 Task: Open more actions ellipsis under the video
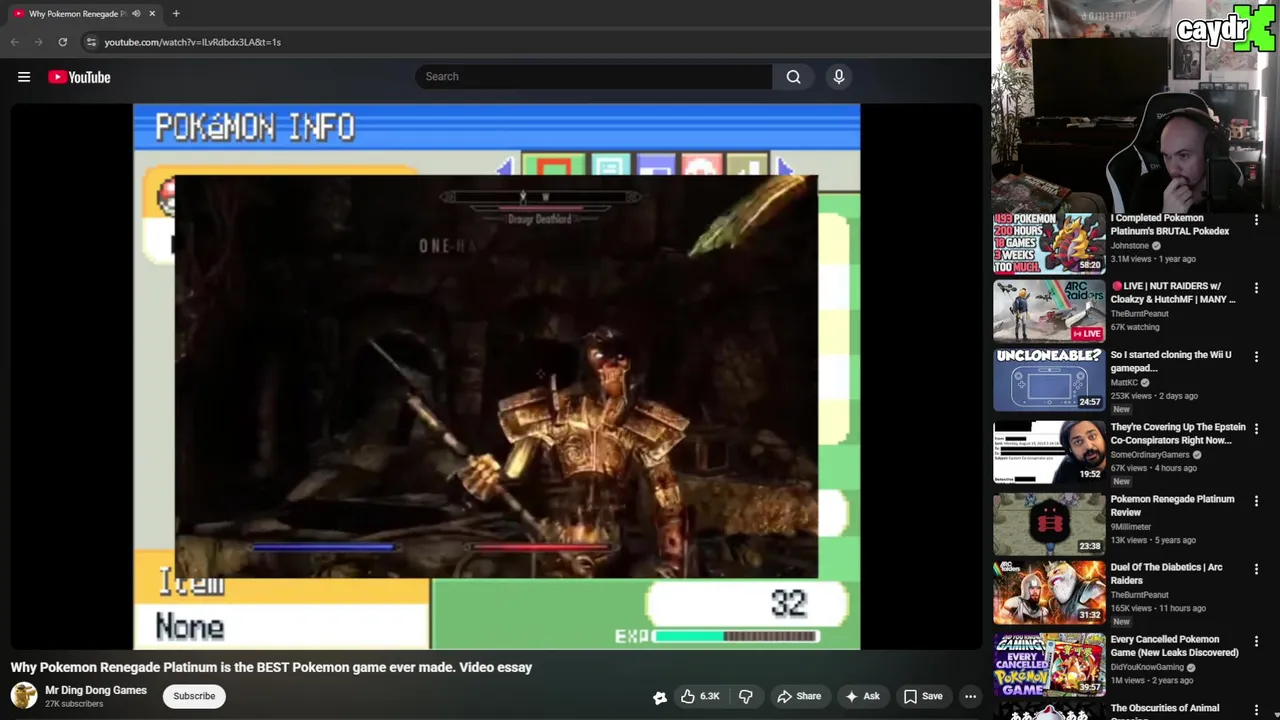tap(970, 696)
